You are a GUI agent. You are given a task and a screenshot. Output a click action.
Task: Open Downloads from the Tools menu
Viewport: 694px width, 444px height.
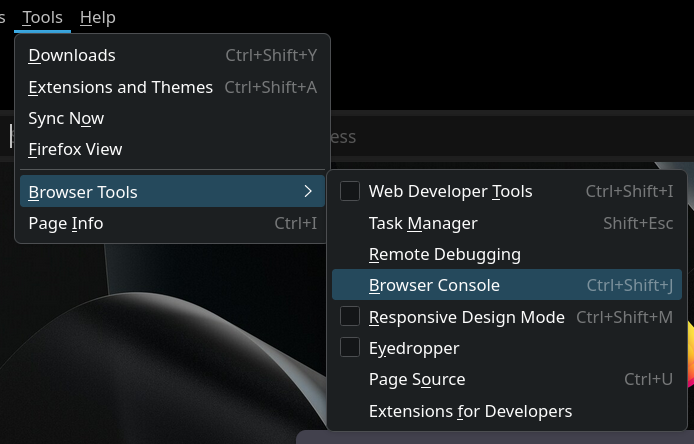click(x=172, y=55)
